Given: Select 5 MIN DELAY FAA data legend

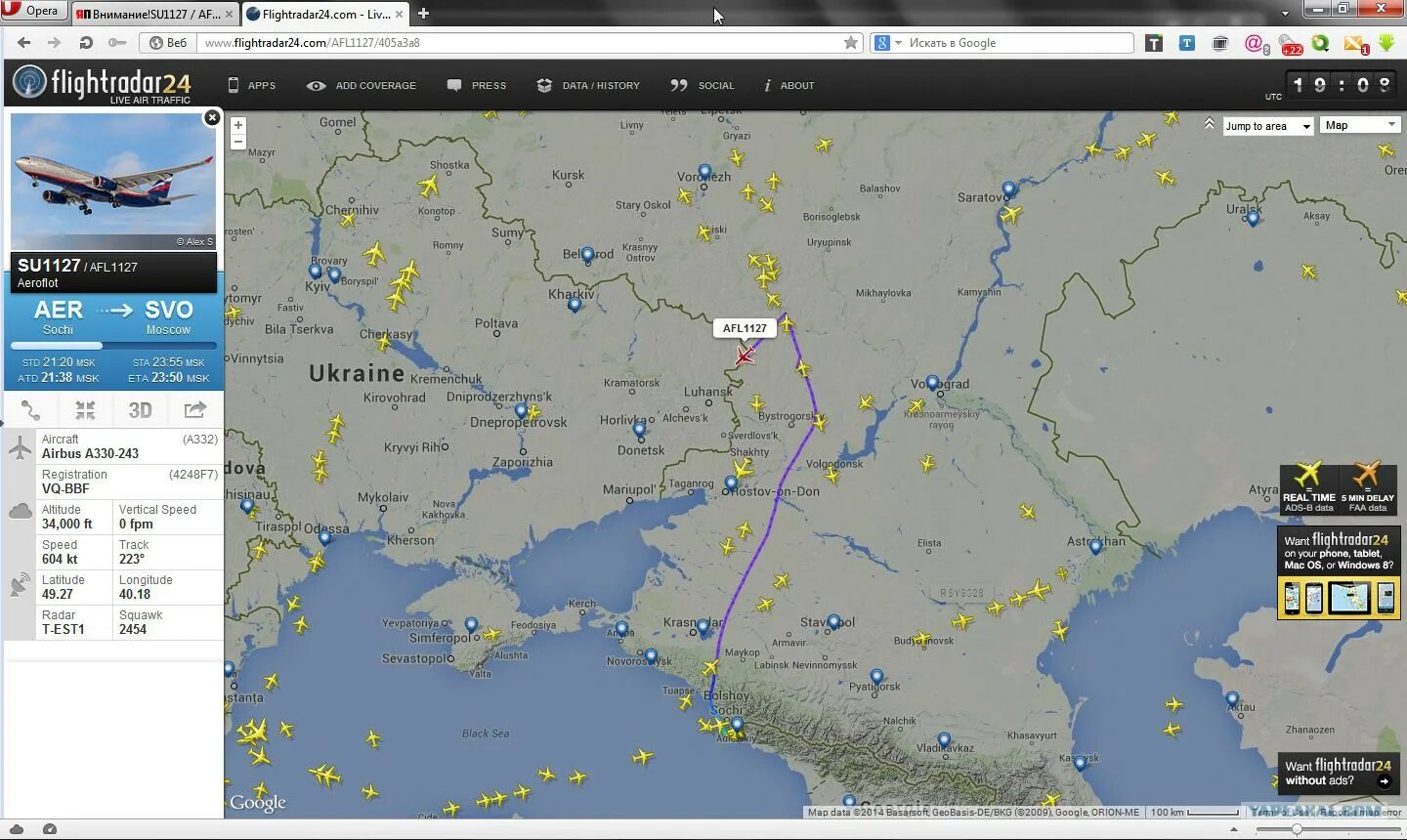Looking at the screenshot, I should click(1368, 488).
